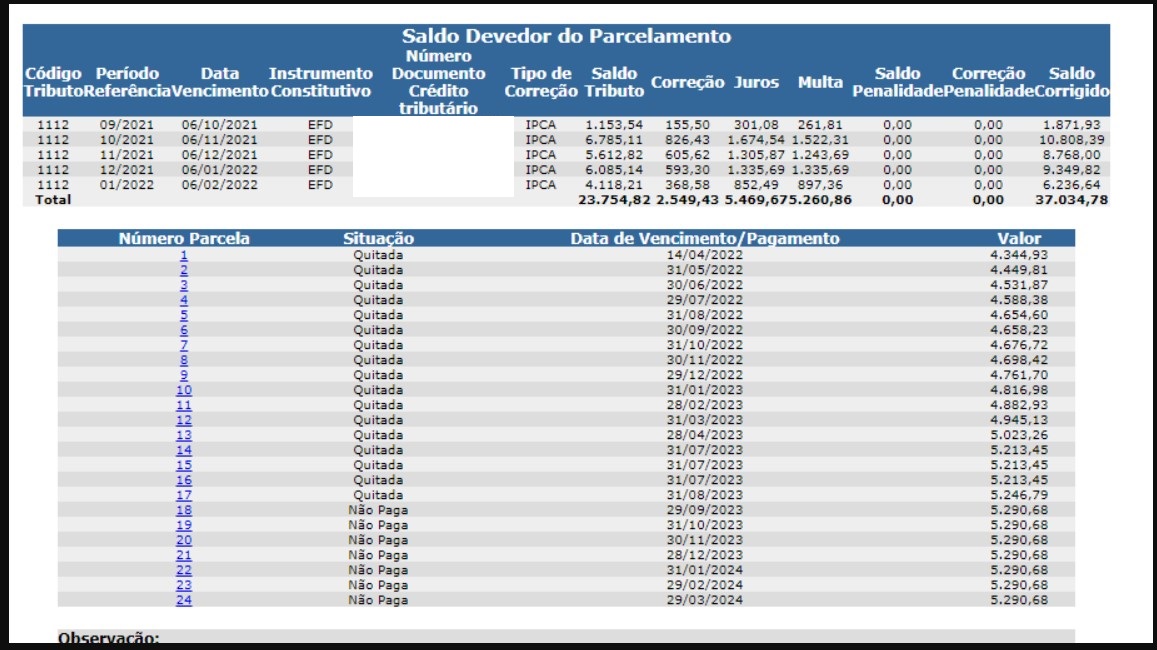Click the 'Valor' column header
This screenshot has width=1157, height=650.
[1019, 238]
